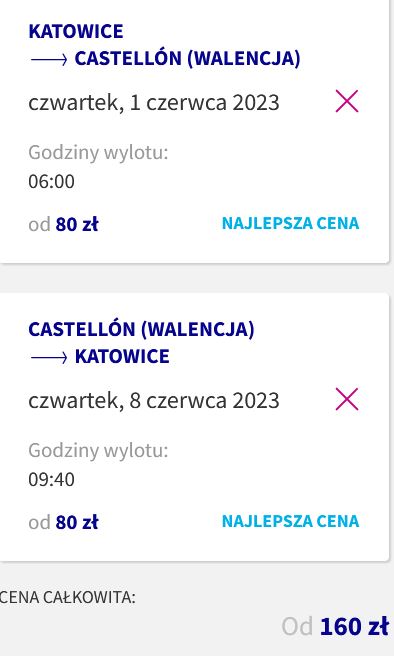Choose the 06:00 departure time
Image resolution: width=394 pixels, height=656 pixels.
click(x=51, y=182)
